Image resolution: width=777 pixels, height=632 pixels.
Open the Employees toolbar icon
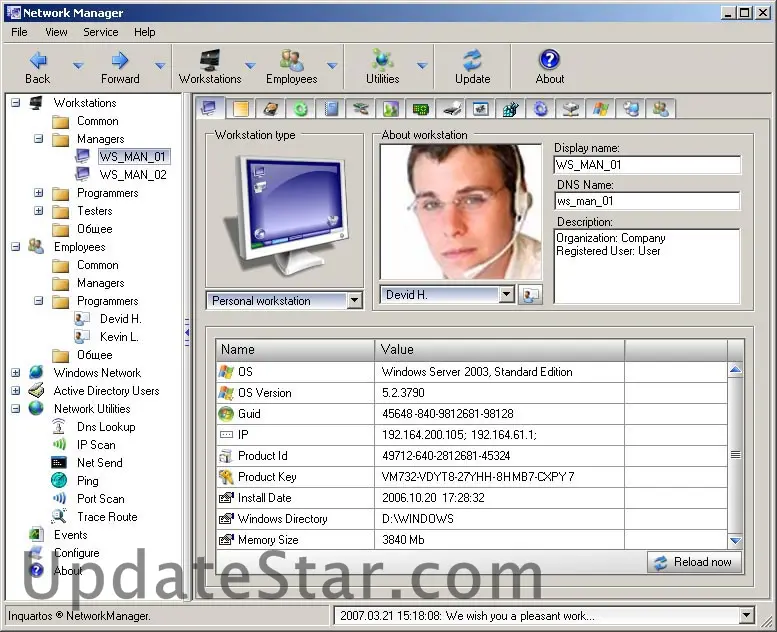(291, 60)
